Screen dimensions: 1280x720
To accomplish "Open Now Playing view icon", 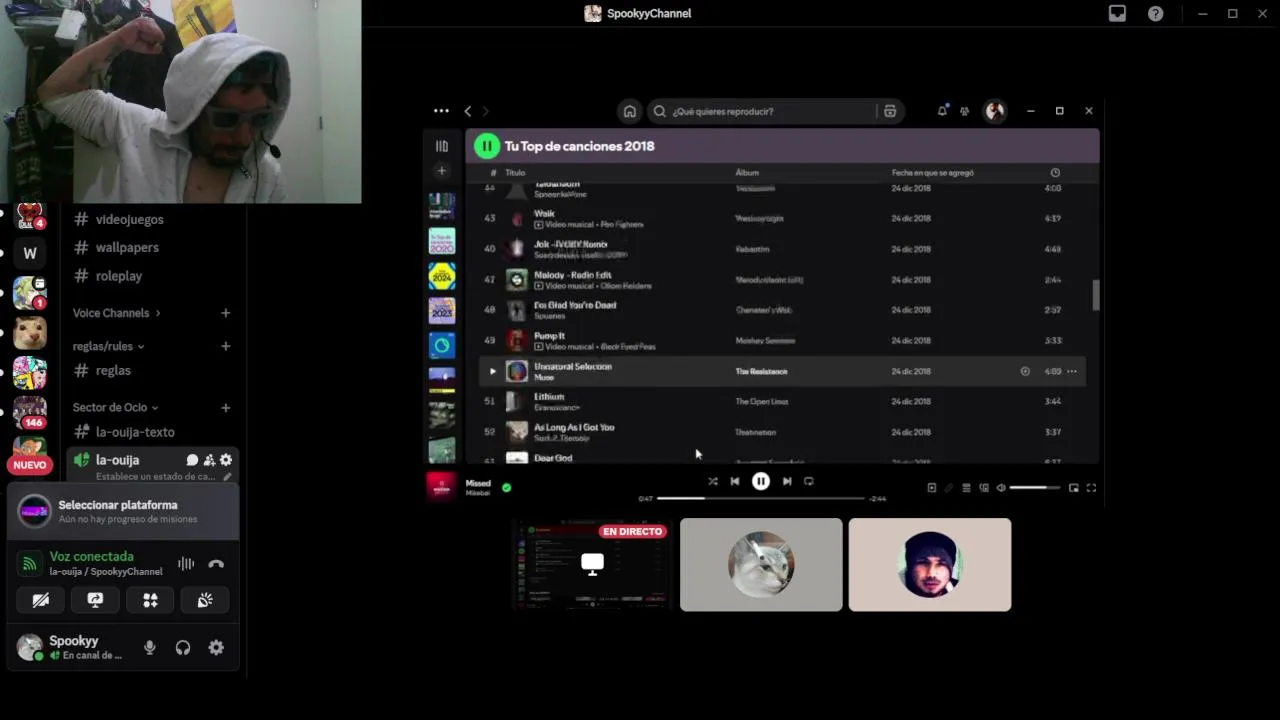I will [931, 488].
